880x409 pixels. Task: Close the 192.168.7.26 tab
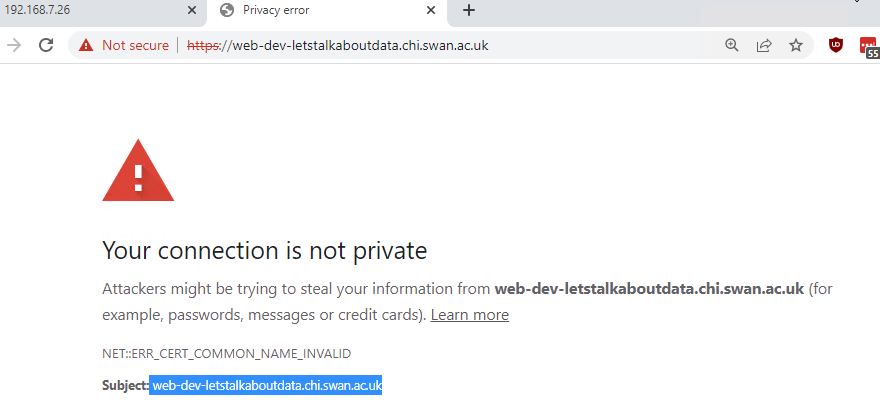[x=192, y=10]
